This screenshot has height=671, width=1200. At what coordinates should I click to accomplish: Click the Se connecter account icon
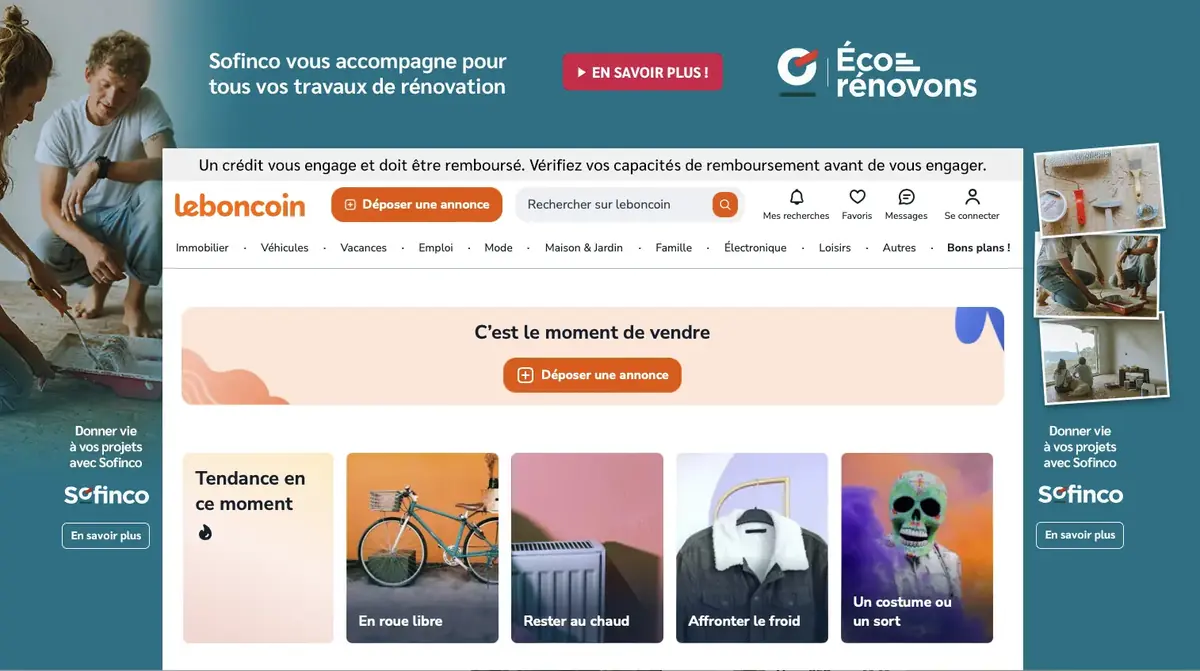970,197
